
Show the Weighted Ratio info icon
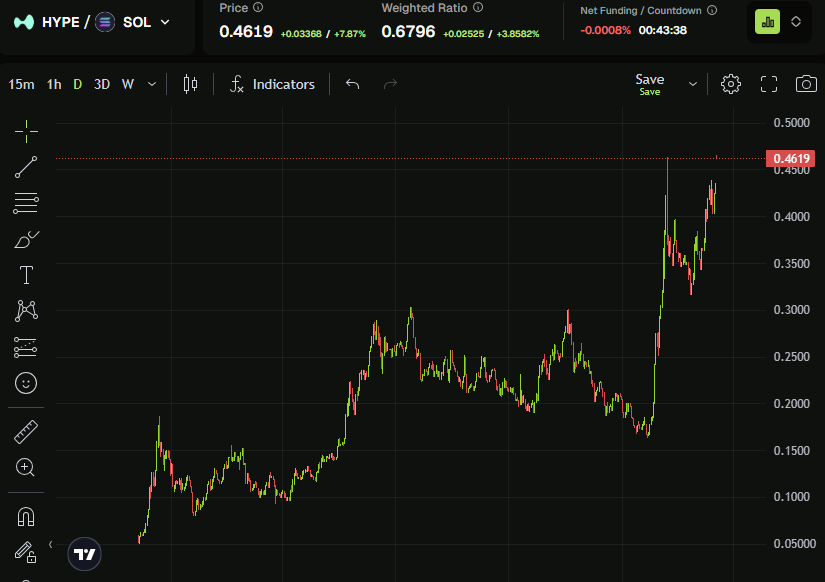[x=478, y=7]
